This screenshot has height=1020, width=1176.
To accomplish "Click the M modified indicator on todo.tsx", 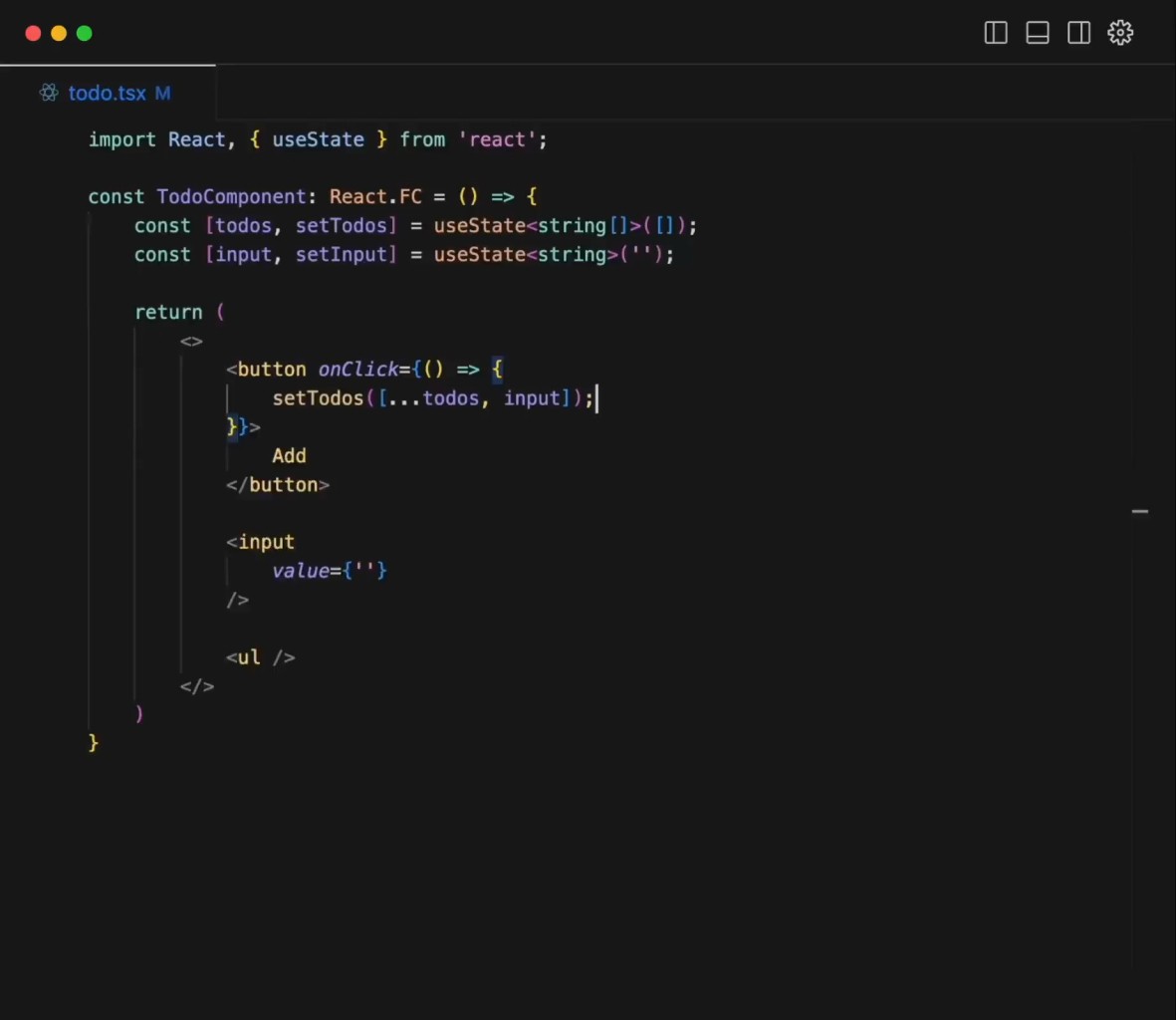I will [162, 93].
